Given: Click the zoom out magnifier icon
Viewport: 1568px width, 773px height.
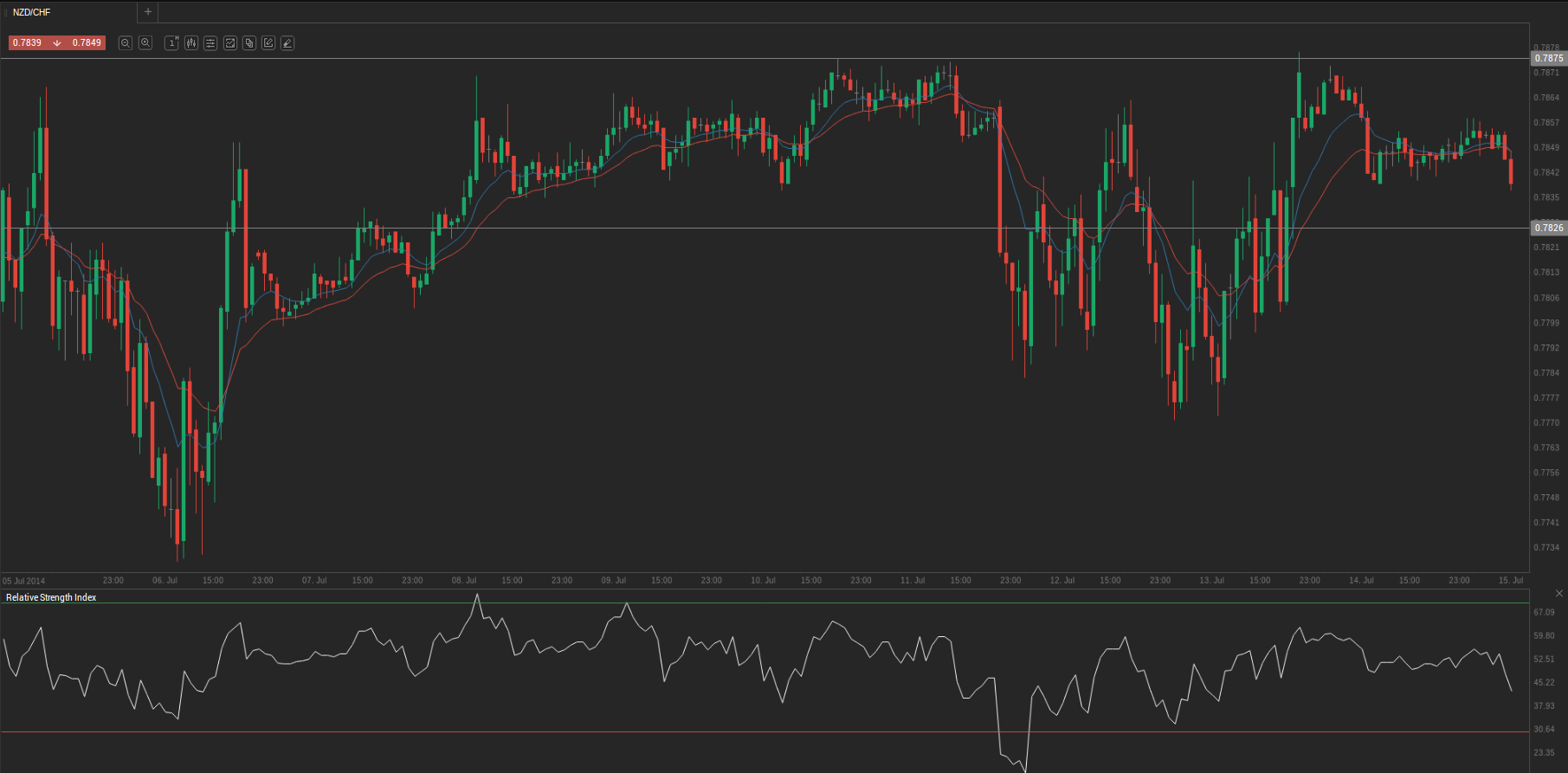Looking at the screenshot, I should click(126, 43).
